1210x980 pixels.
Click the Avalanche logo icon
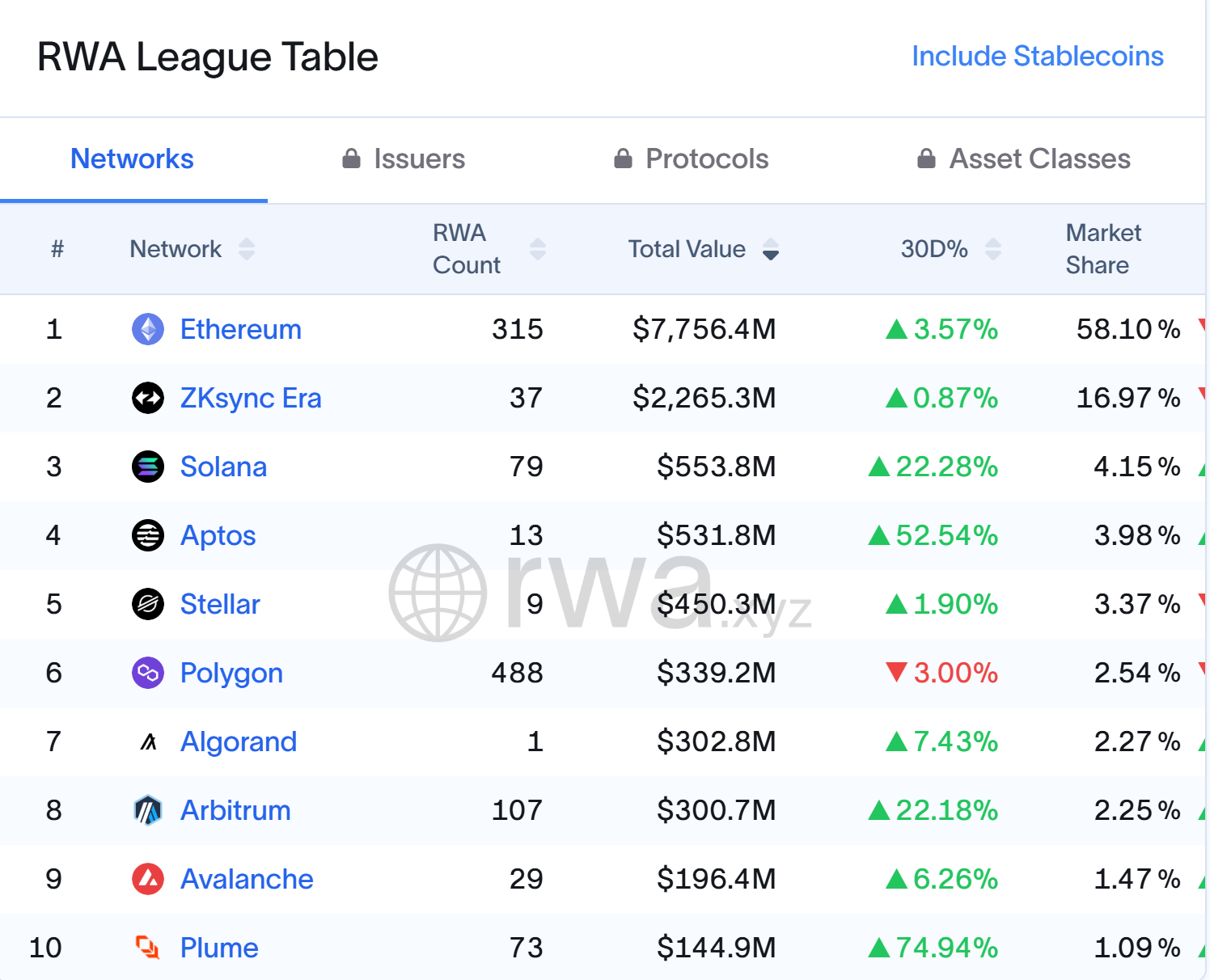(148, 879)
